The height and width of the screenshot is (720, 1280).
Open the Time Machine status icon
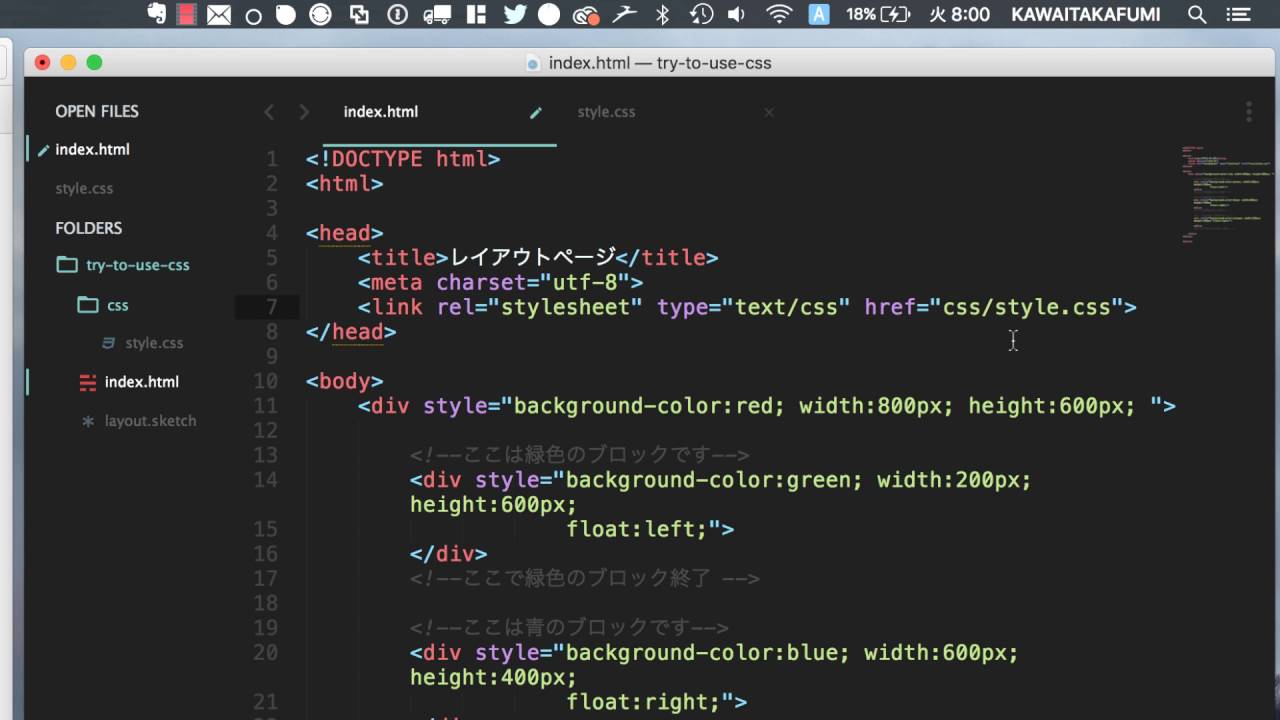(x=701, y=14)
